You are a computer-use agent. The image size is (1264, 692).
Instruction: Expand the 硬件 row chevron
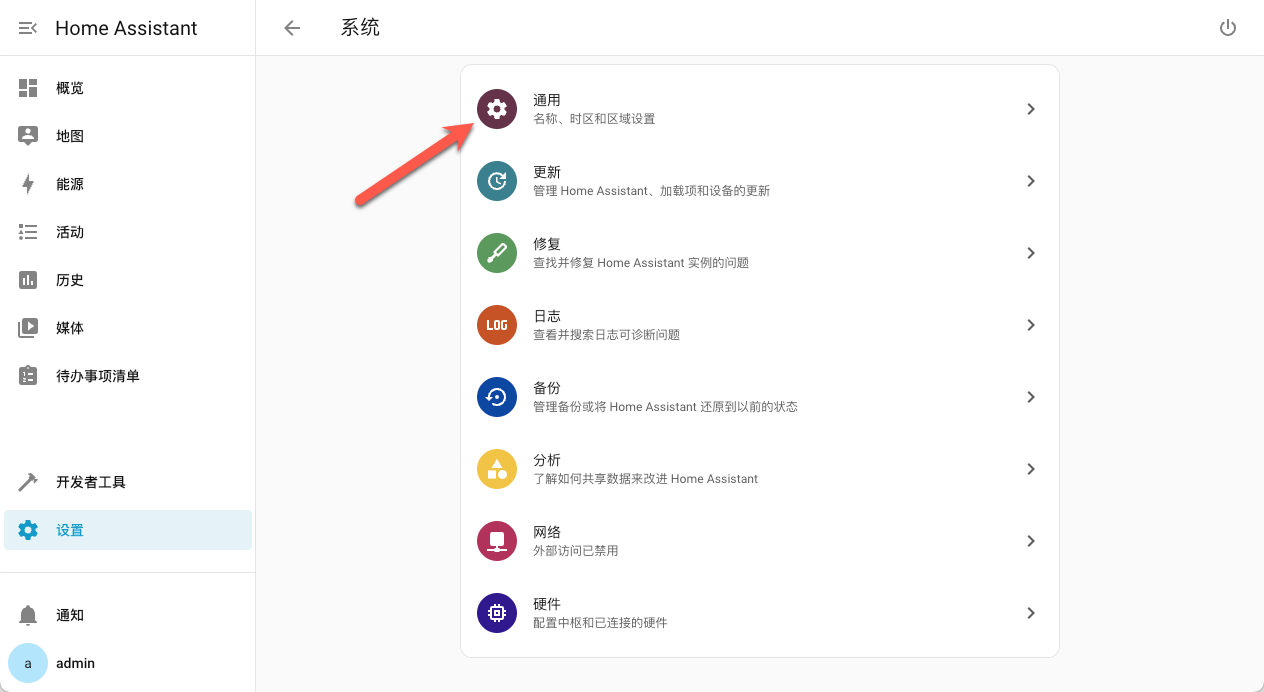coord(1031,613)
